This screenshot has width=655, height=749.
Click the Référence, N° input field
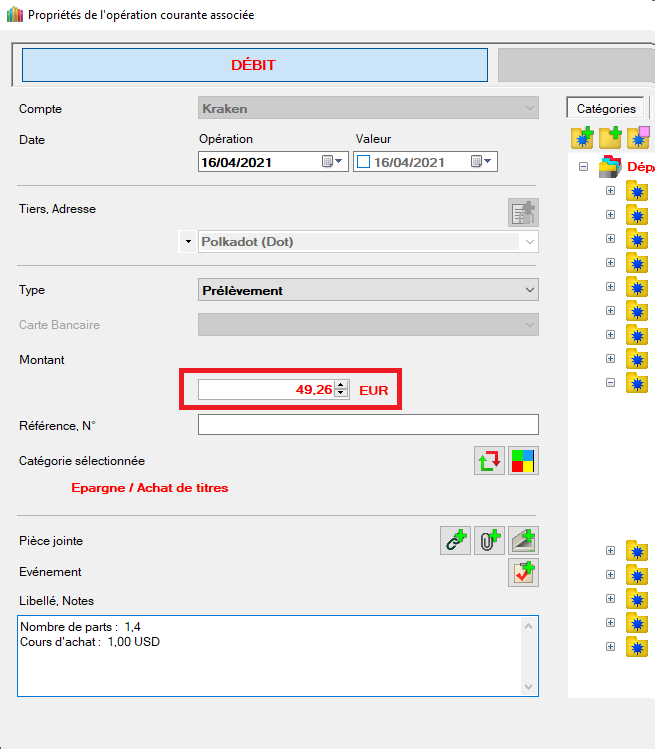368,425
